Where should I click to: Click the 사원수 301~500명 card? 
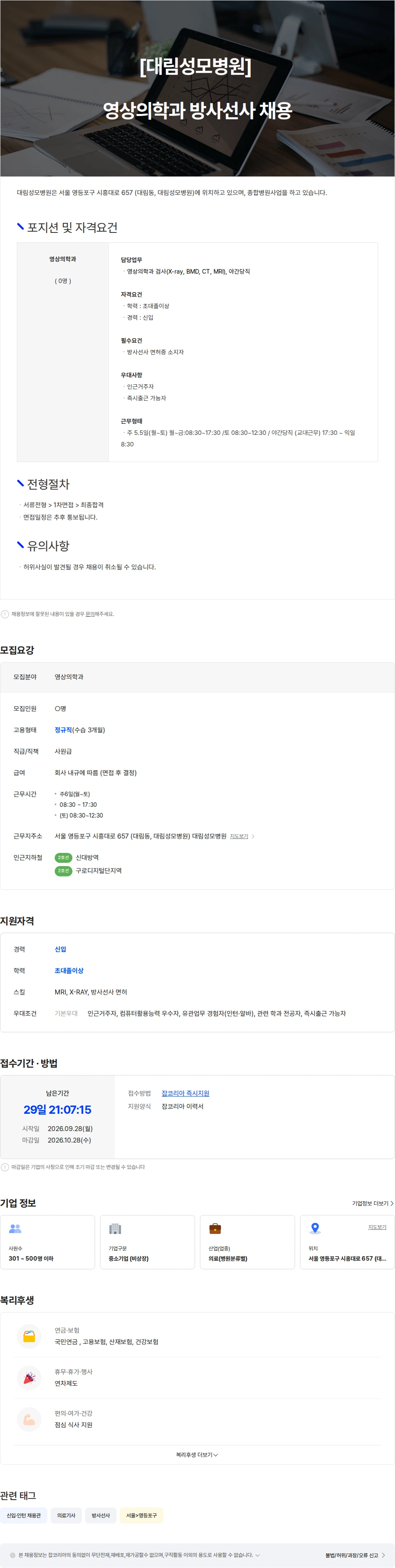click(47, 1242)
